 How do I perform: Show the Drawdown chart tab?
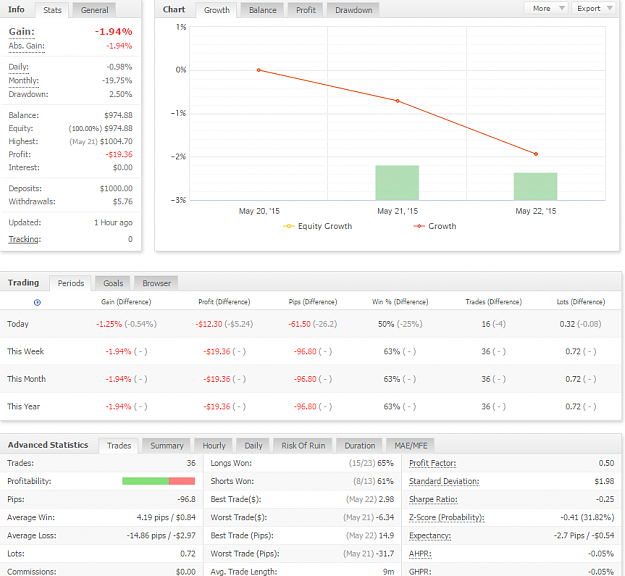[354, 10]
